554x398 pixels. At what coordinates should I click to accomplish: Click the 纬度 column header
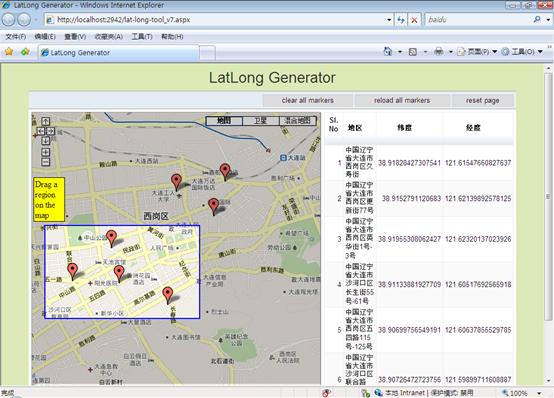405,128
